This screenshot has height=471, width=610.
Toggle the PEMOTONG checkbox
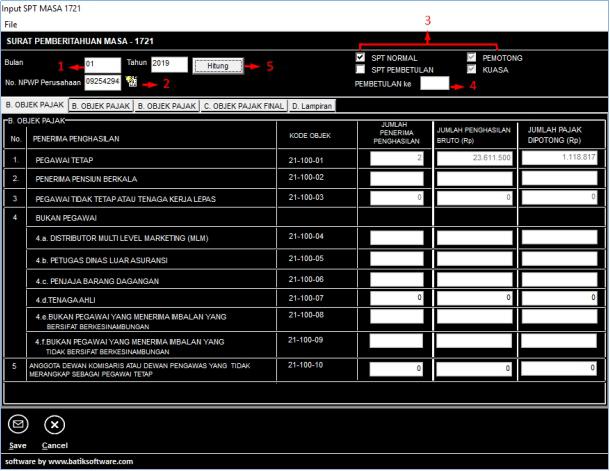tap(472, 58)
